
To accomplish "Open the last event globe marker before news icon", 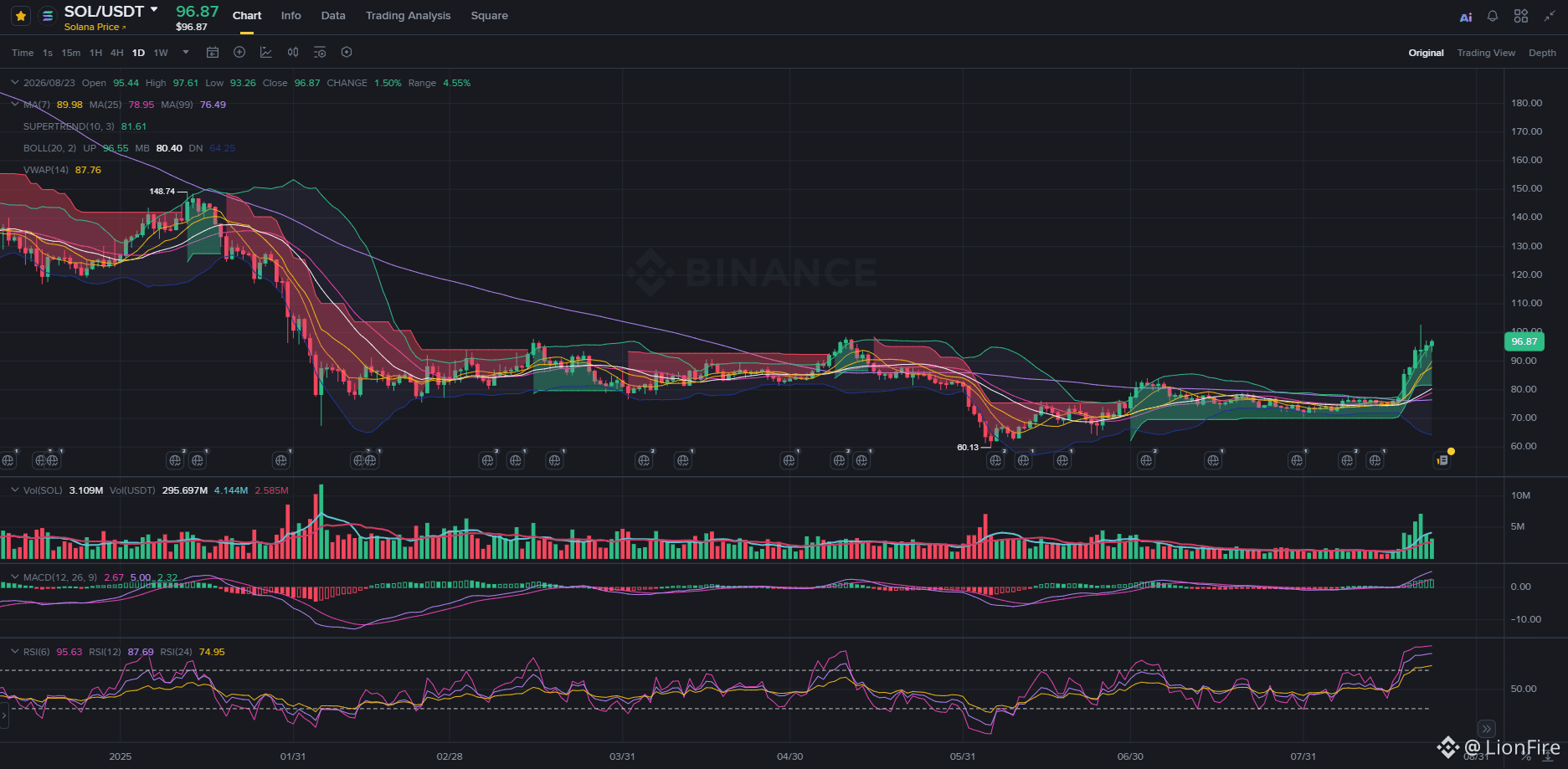I will (1375, 460).
